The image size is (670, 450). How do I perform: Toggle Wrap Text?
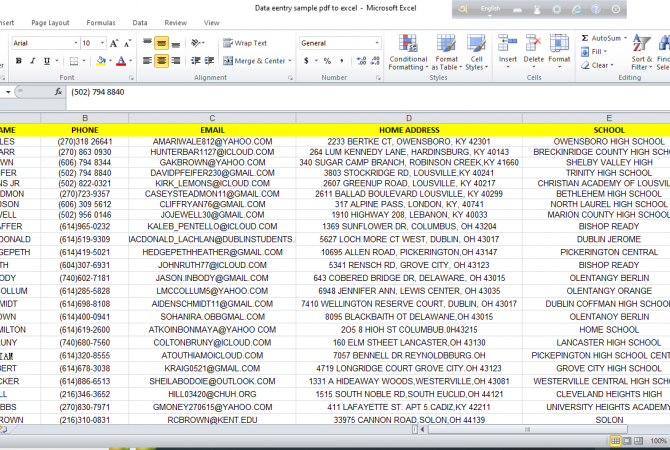(x=245, y=43)
